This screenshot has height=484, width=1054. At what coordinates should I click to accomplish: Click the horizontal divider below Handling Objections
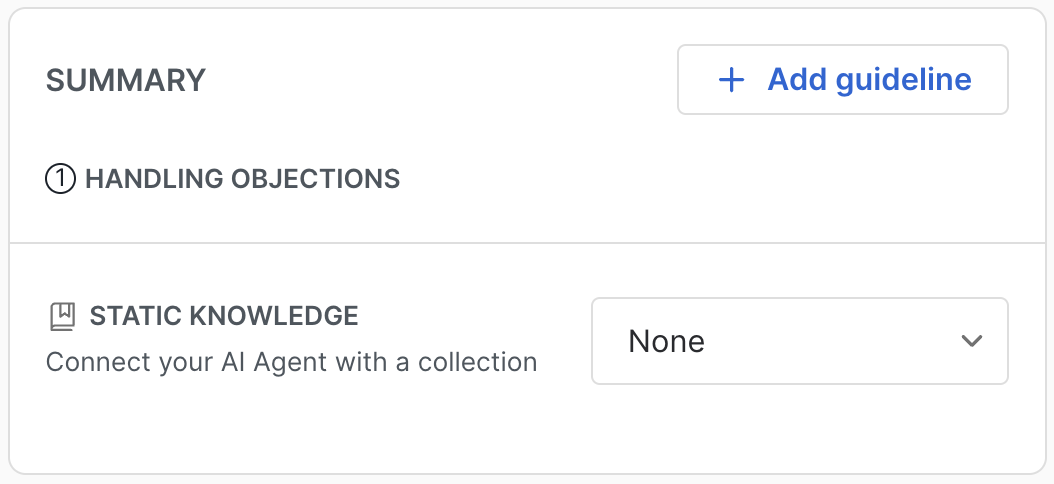pos(527,242)
